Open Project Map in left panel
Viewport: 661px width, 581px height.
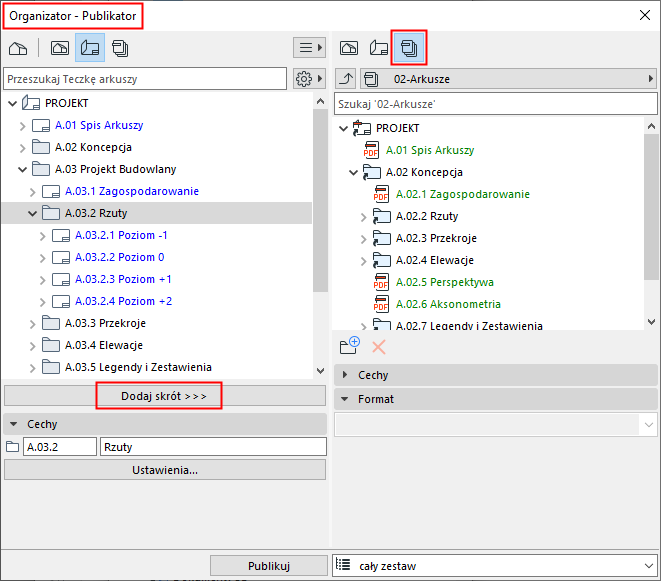coord(18,48)
